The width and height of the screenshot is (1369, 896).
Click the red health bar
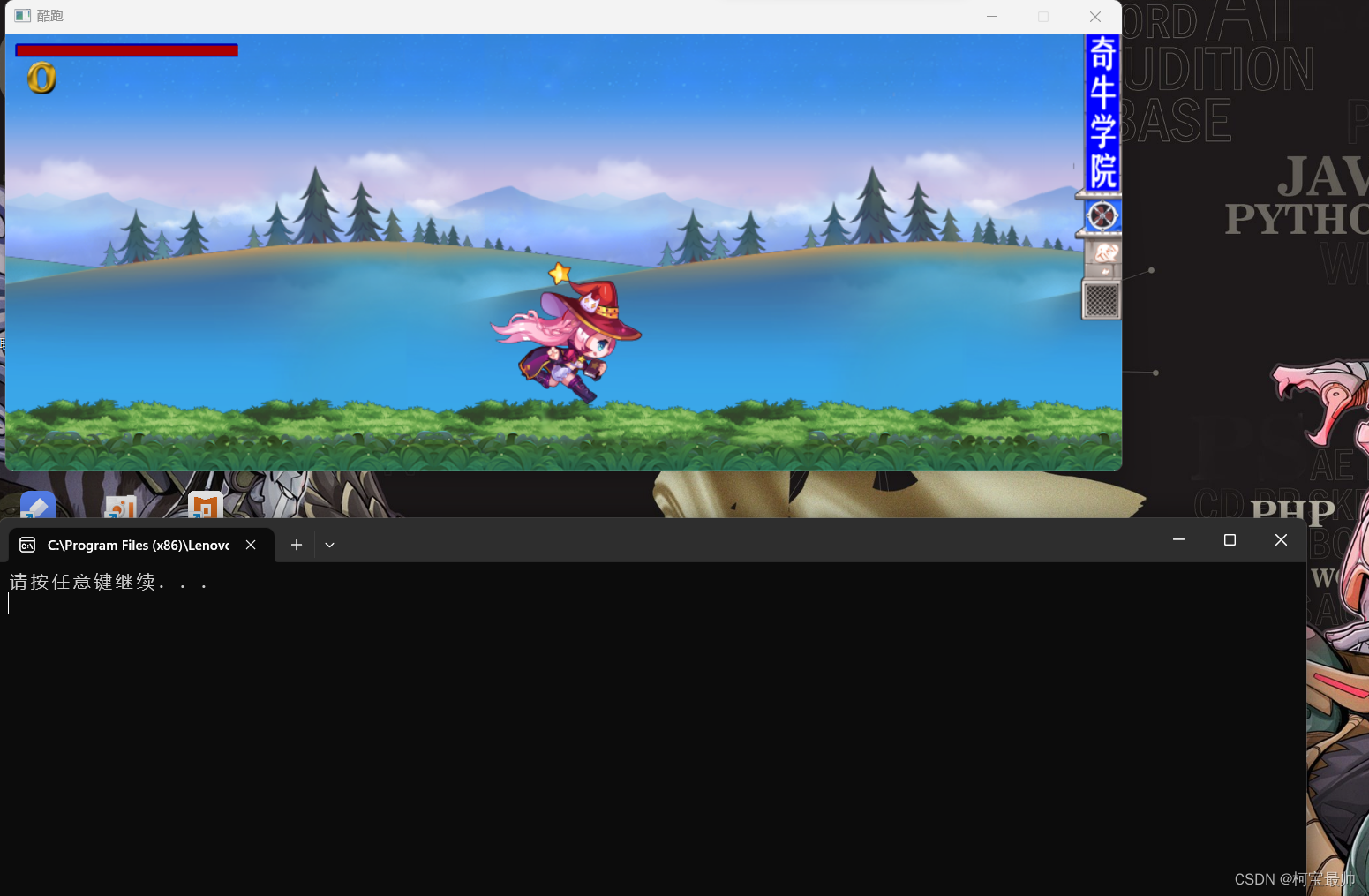coord(126,50)
